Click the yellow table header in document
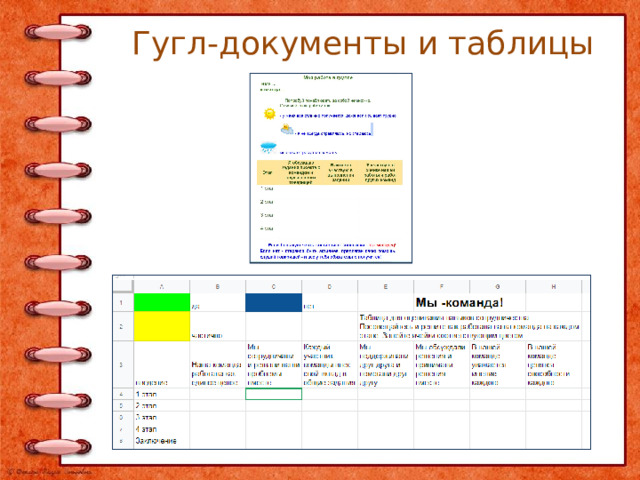This screenshot has width=640, height=480. [x=330, y=173]
